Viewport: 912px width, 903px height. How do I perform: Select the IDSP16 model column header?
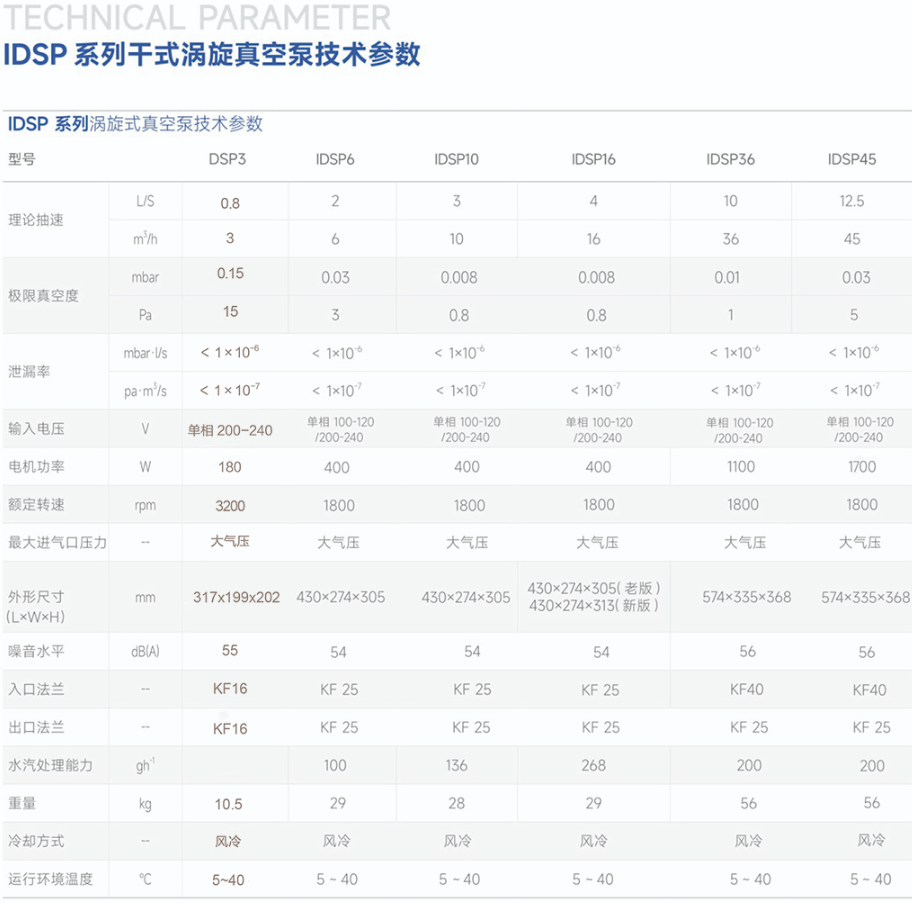pyautogui.click(x=593, y=159)
